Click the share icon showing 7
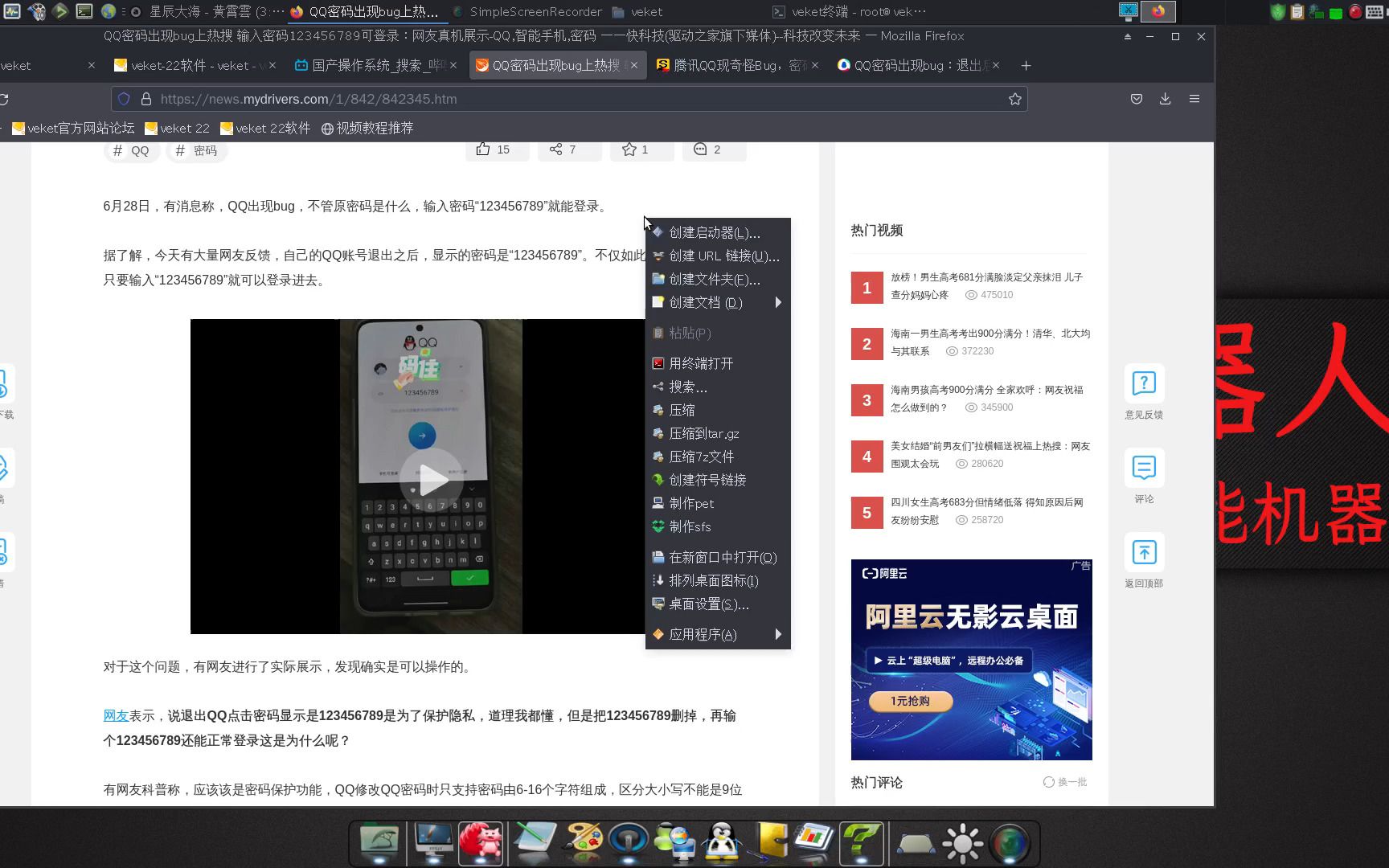The height and width of the screenshot is (868, 1389). [555, 149]
